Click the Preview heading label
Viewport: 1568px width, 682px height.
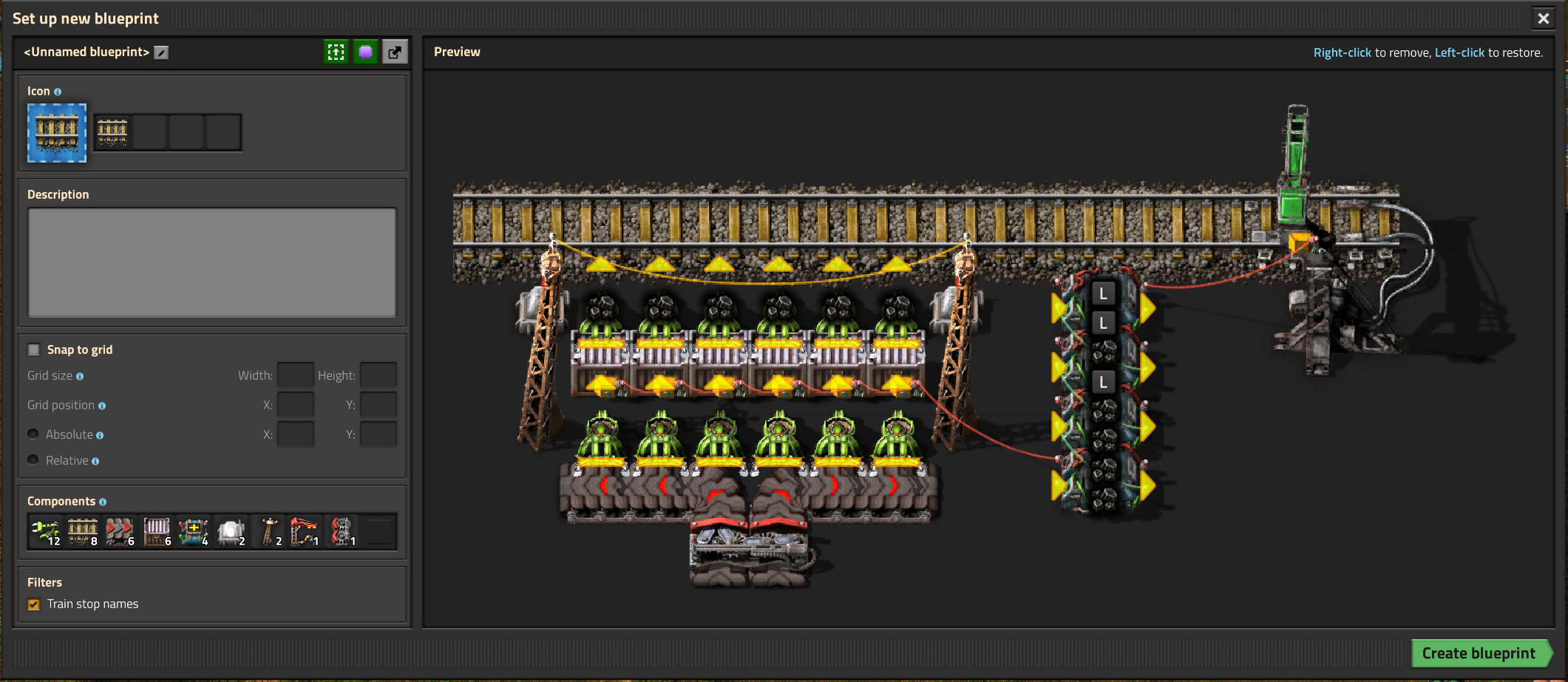457,52
